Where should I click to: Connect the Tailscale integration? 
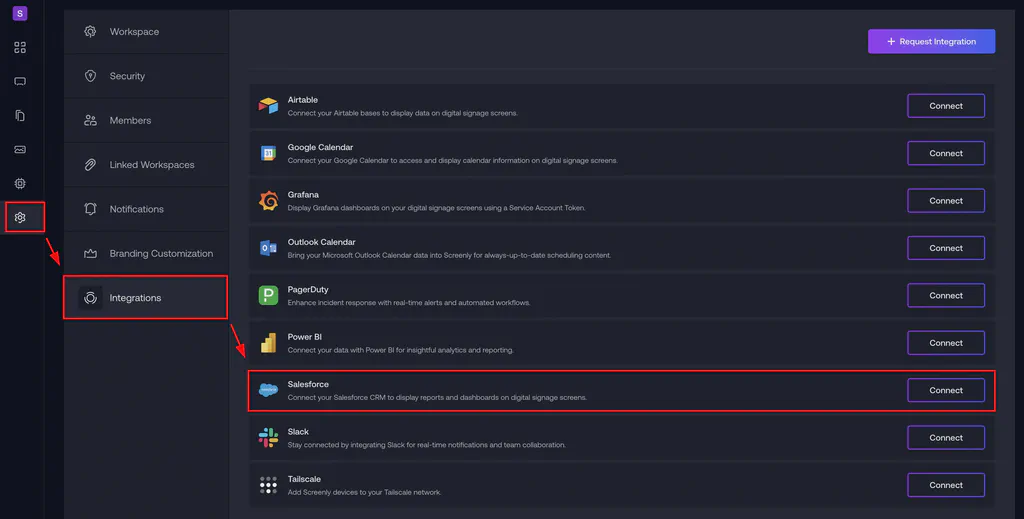[x=946, y=485]
